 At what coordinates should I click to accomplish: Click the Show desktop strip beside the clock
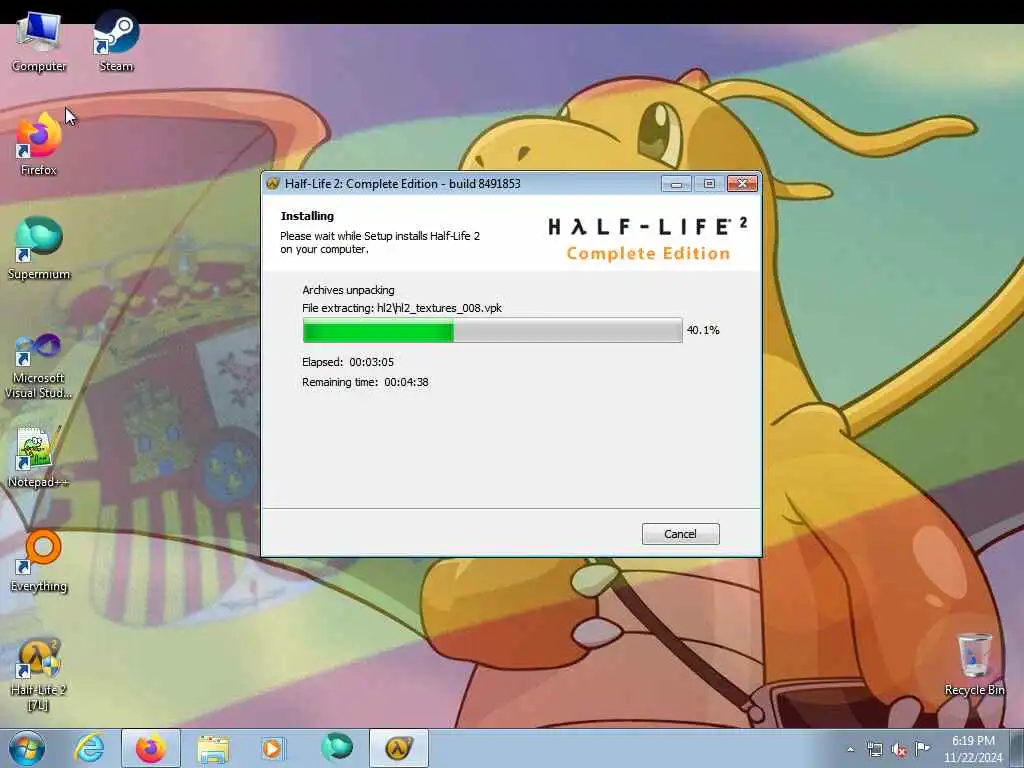[1017, 748]
